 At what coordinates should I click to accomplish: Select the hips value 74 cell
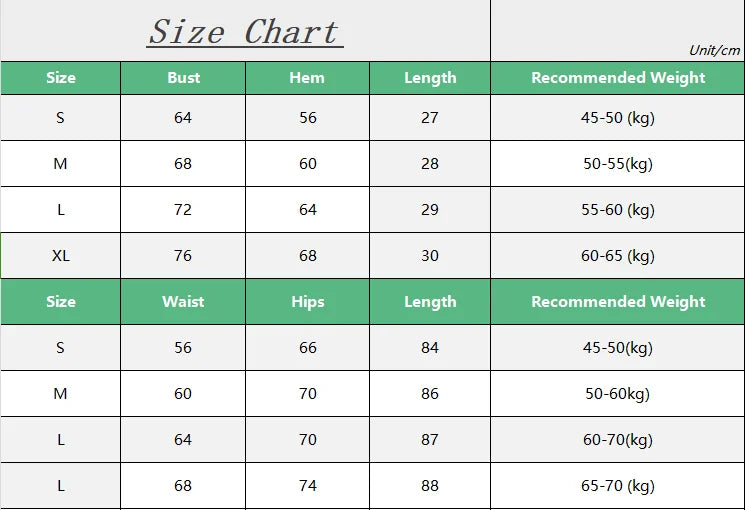pos(307,486)
